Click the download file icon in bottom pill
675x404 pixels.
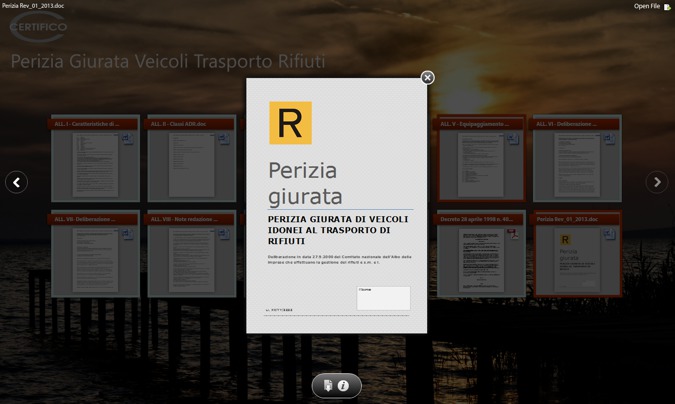tap(328, 386)
